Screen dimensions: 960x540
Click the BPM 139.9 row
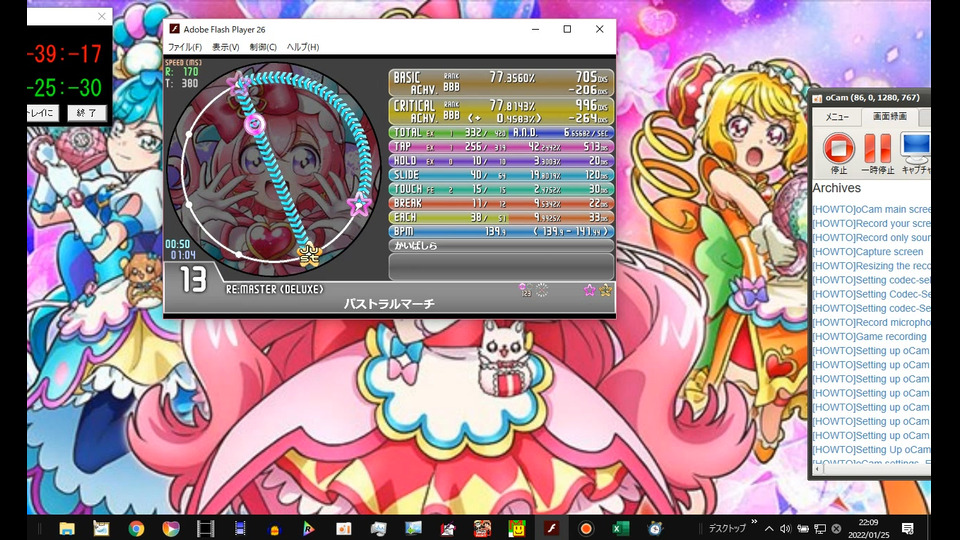pos(501,231)
